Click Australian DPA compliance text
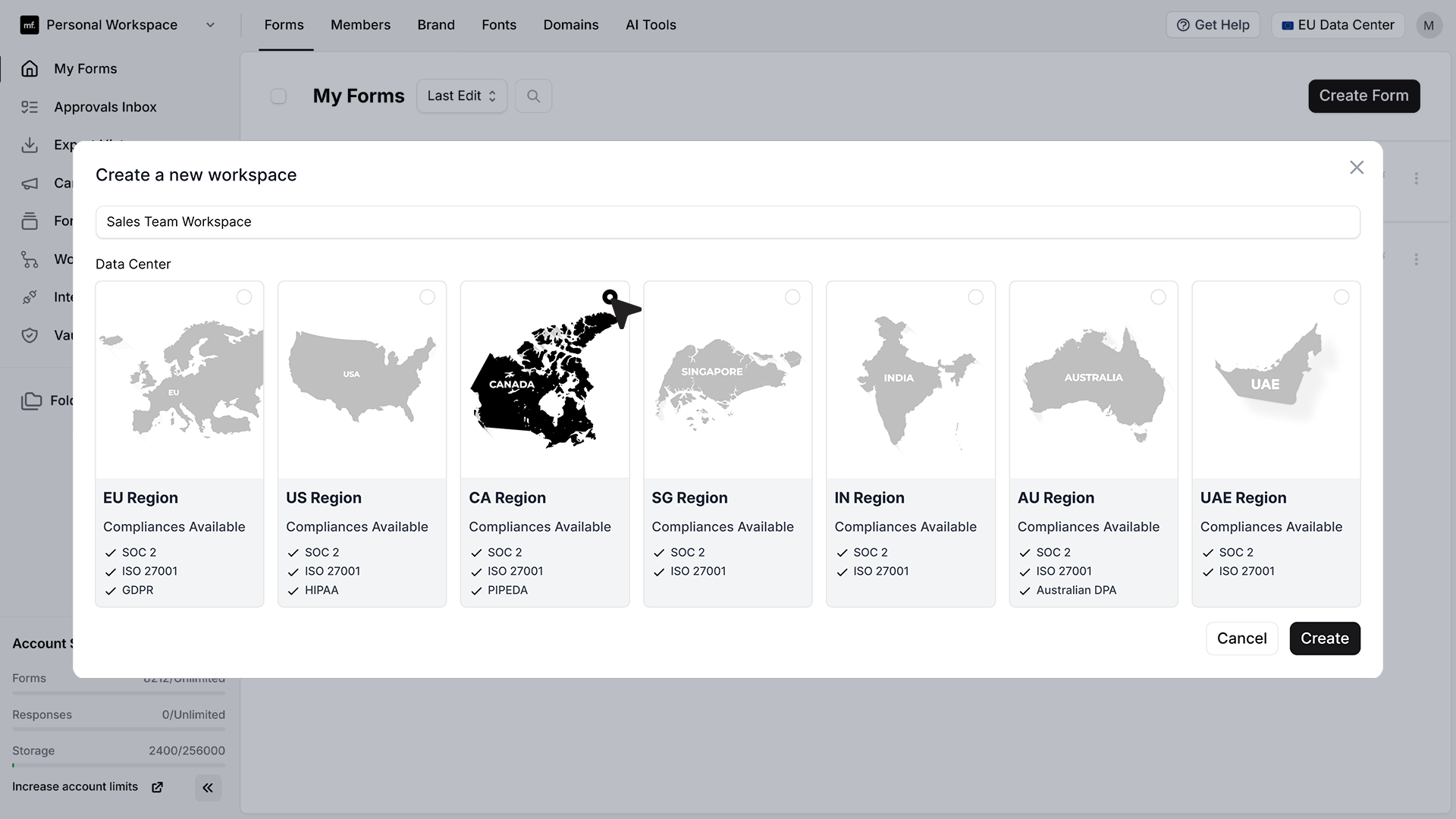The height and width of the screenshot is (819, 1456). 1076,591
